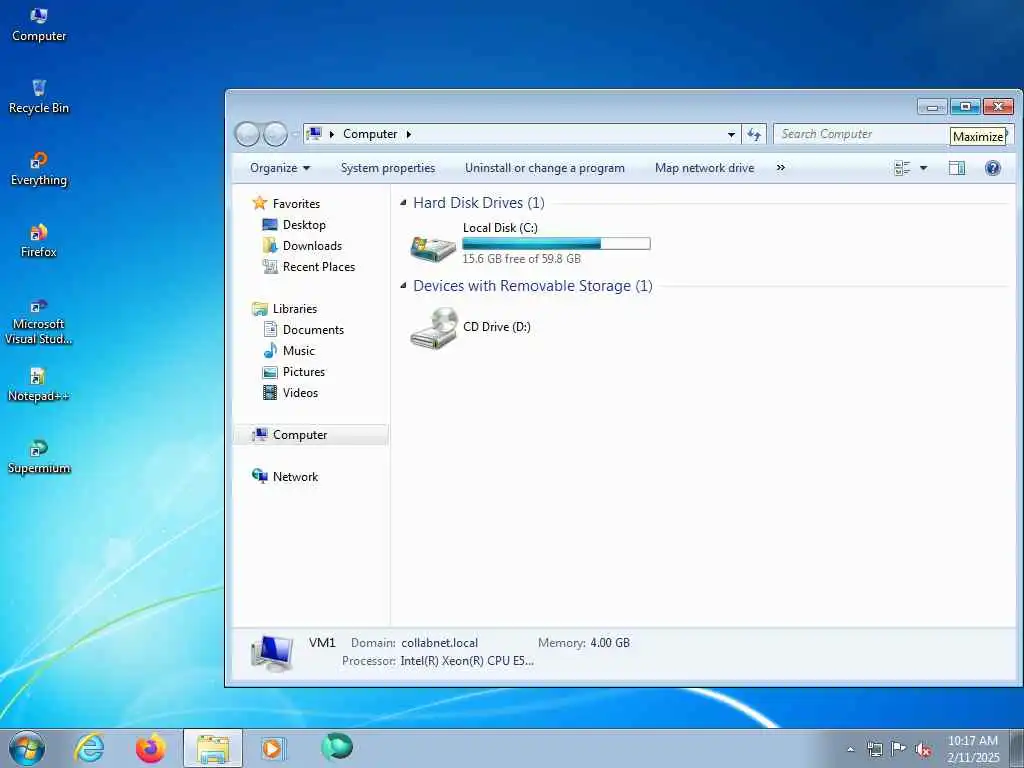Expand the root arrow before Computer in address bar
Viewport: 1024px width, 768px height.
point(331,134)
